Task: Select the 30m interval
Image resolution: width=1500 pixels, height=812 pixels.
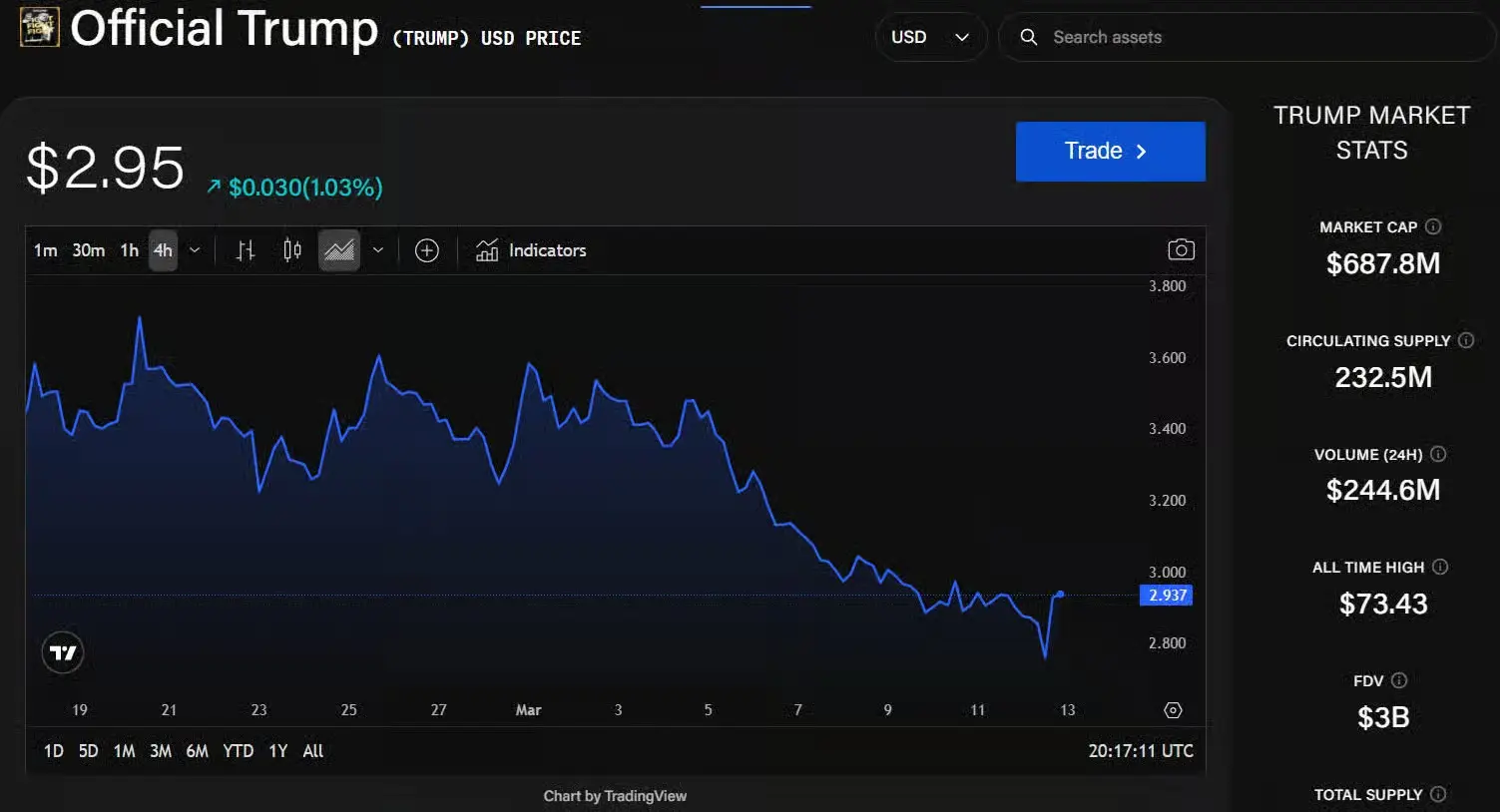Action: (x=88, y=250)
